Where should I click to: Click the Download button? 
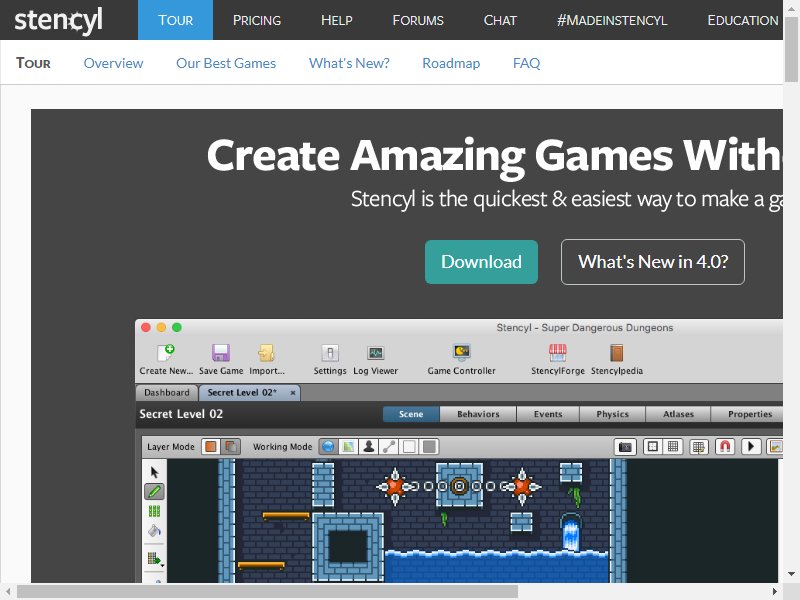pyautogui.click(x=481, y=262)
